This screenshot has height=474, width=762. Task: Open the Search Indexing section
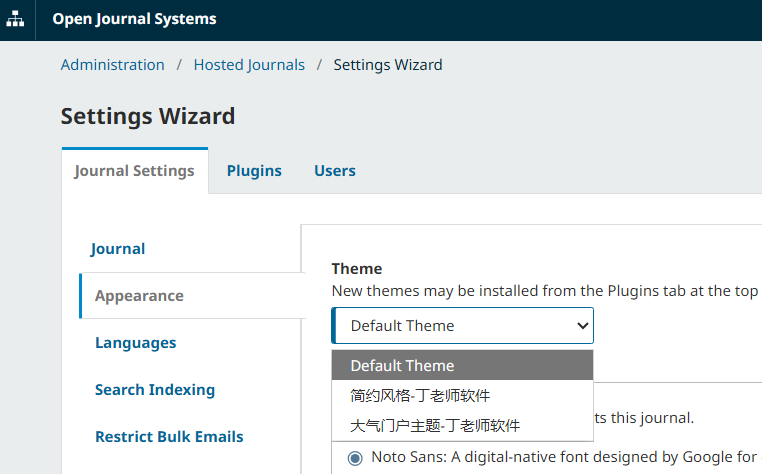point(154,390)
